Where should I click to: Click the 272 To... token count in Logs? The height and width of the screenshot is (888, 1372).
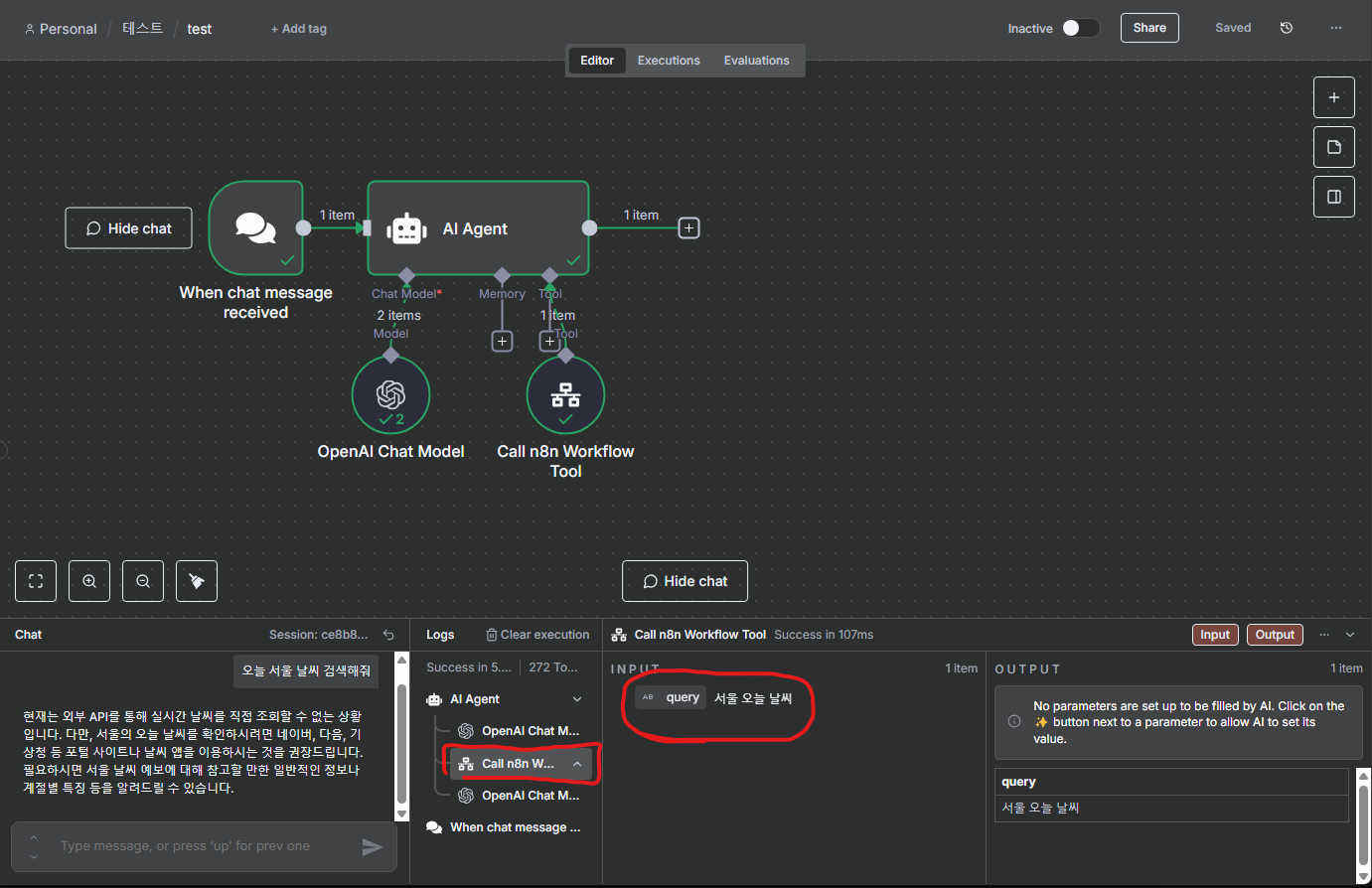tap(553, 667)
